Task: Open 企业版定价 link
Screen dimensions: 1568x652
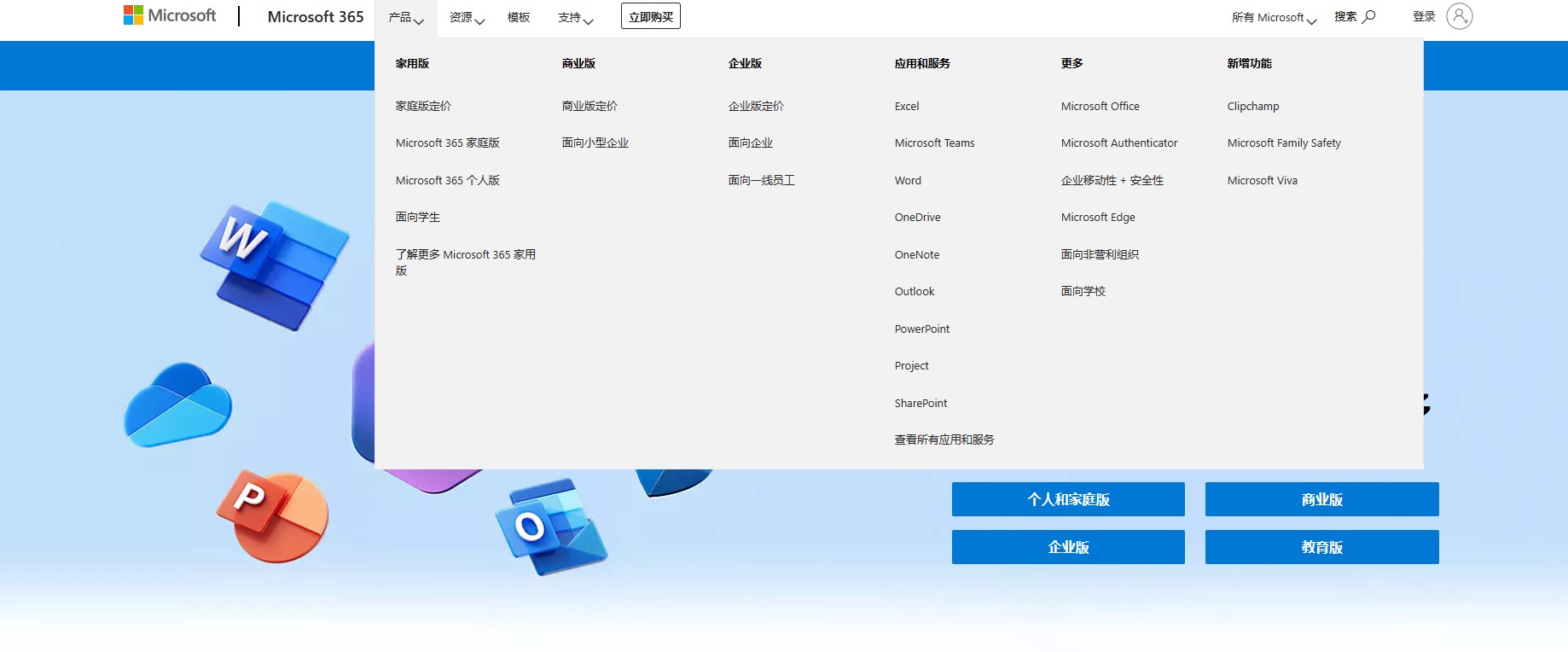Action: coord(756,106)
